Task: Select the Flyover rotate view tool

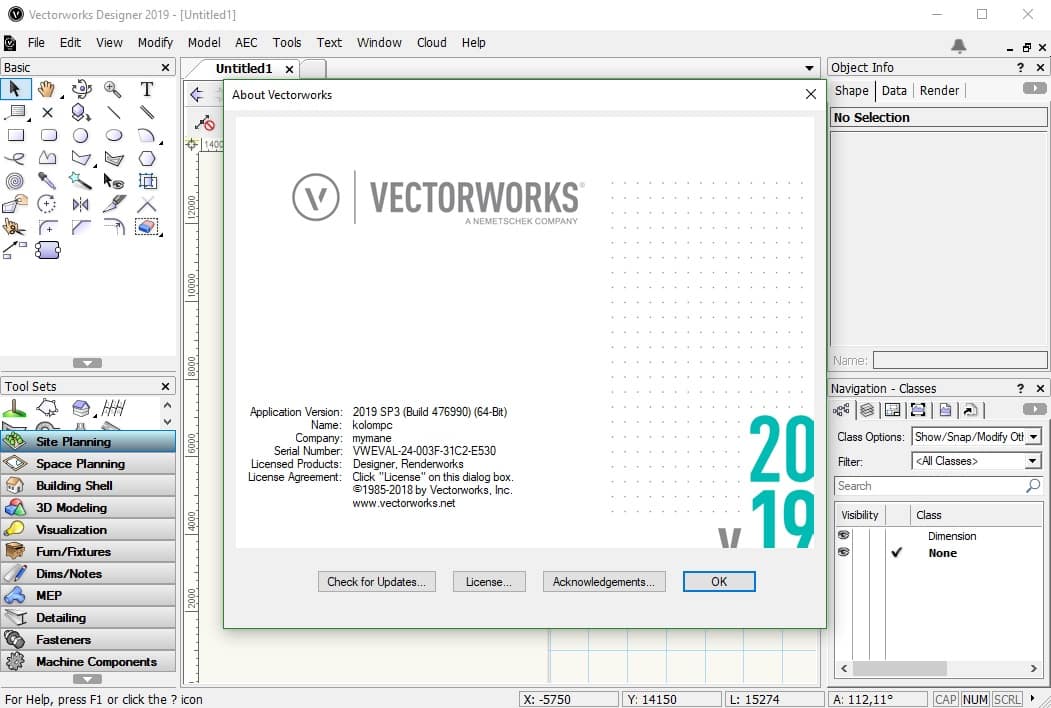Action: (81, 89)
